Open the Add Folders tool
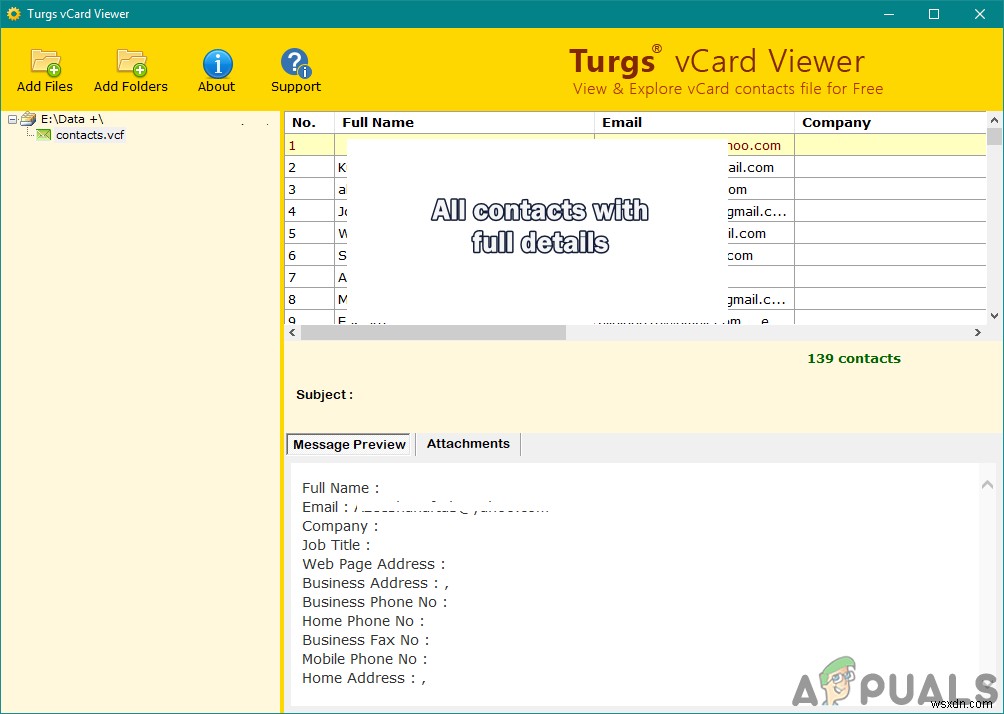The width and height of the screenshot is (1004, 714). pyautogui.click(x=131, y=70)
